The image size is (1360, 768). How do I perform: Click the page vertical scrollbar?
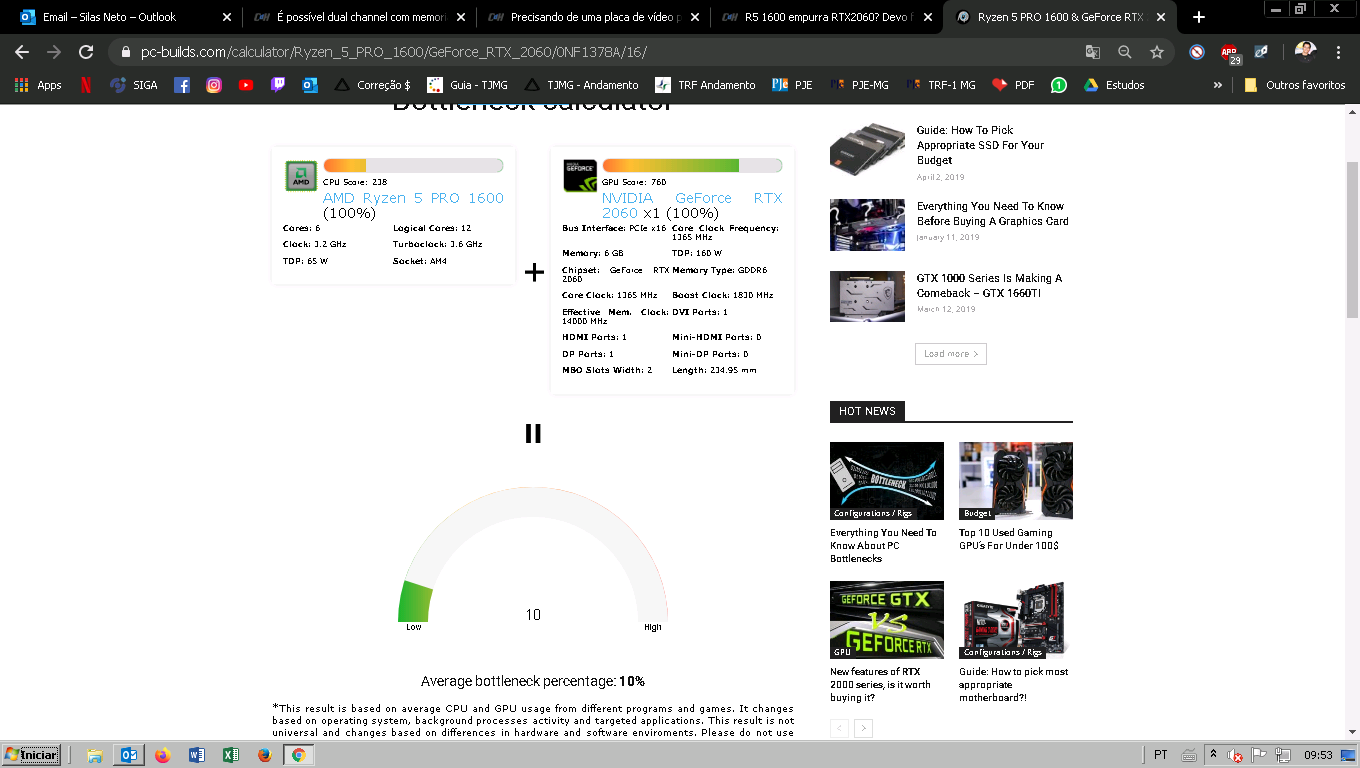[1352, 240]
